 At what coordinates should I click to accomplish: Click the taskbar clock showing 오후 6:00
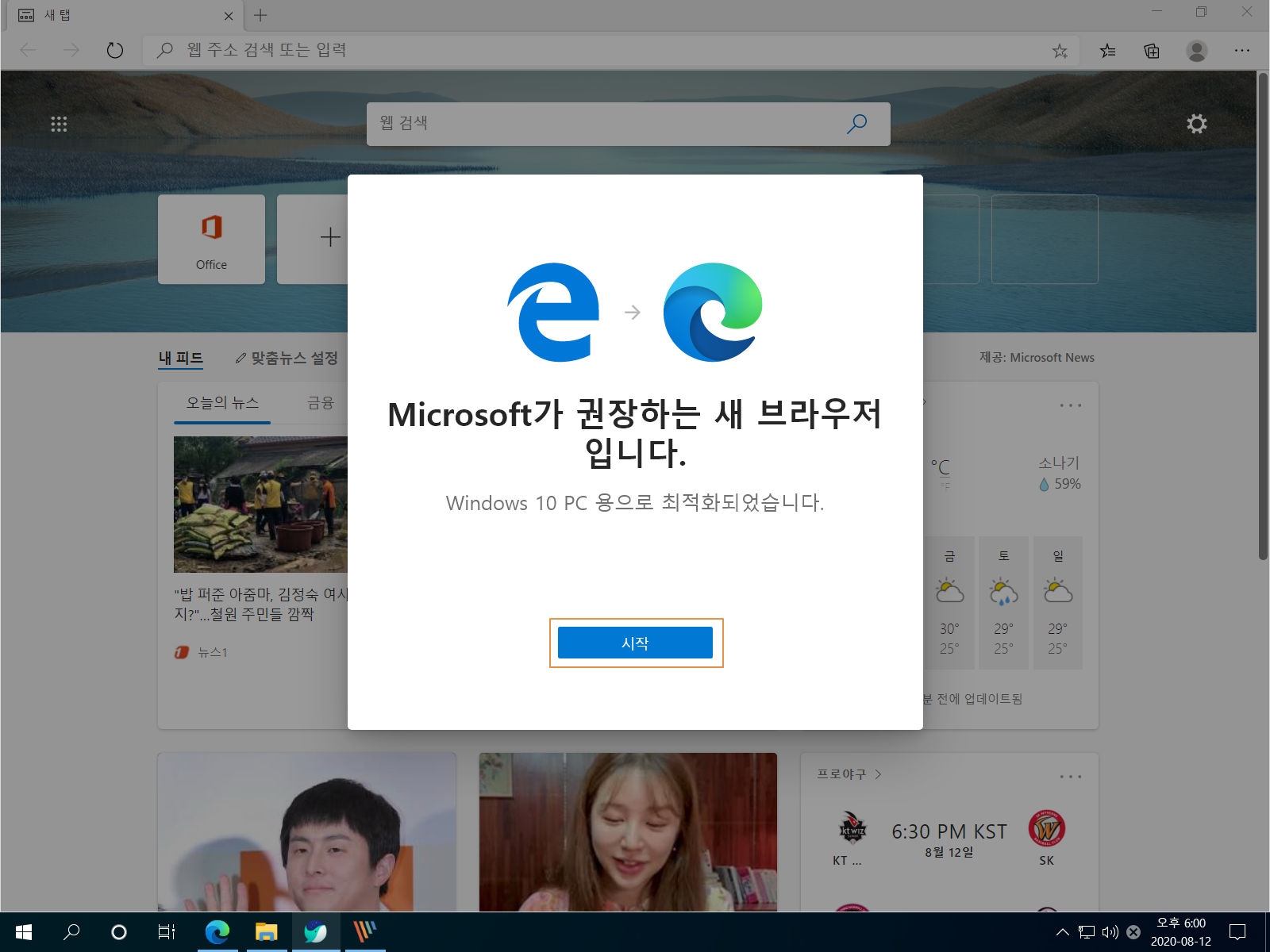pos(1181,932)
